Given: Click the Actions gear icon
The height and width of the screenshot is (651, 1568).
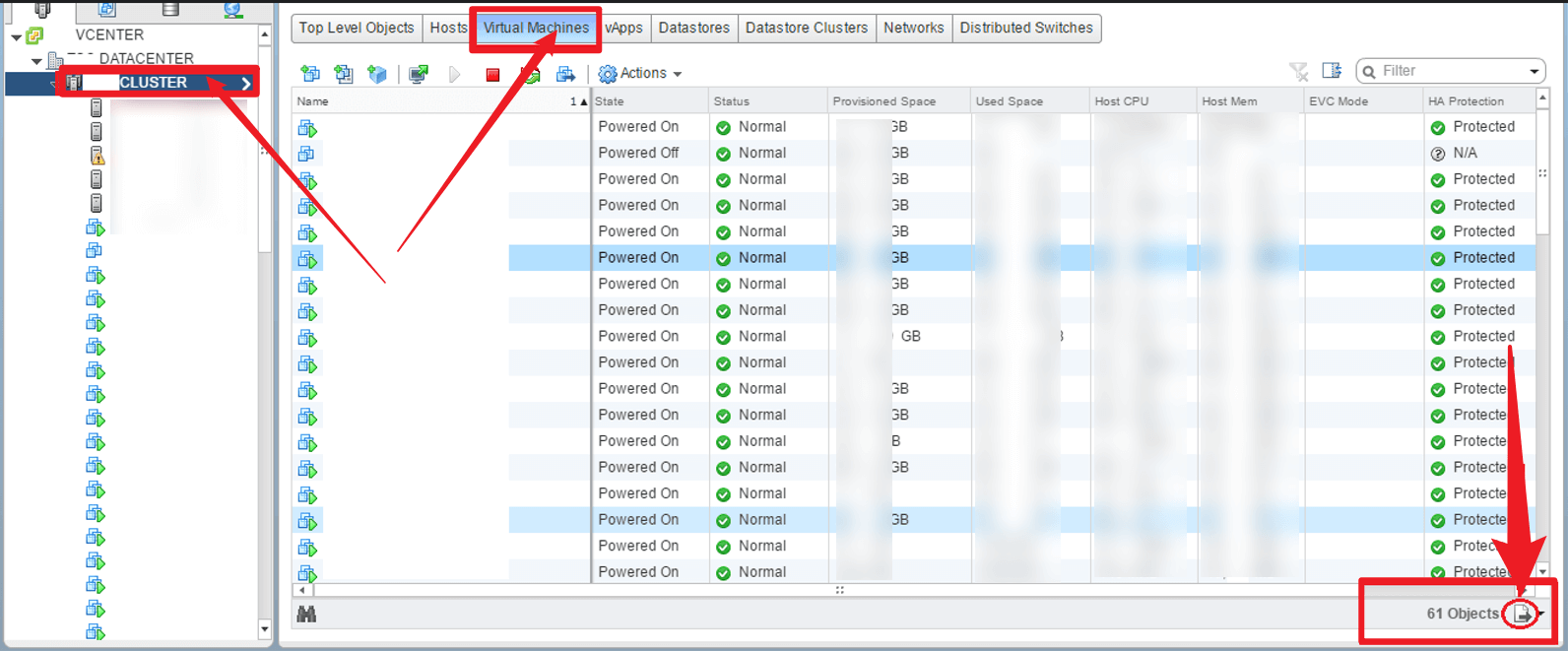Looking at the screenshot, I should (608, 74).
